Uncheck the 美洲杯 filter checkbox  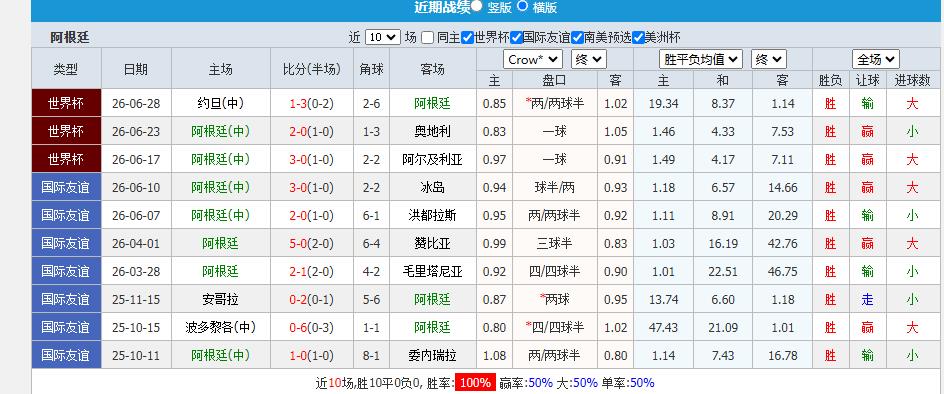click(x=639, y=37)
